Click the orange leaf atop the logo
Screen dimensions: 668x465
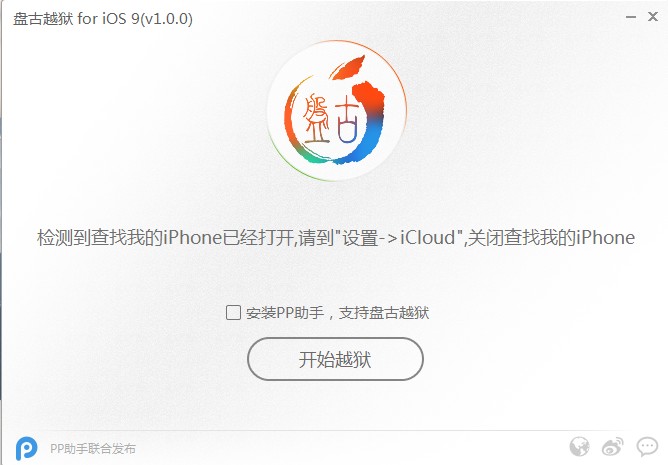point(348,67)
